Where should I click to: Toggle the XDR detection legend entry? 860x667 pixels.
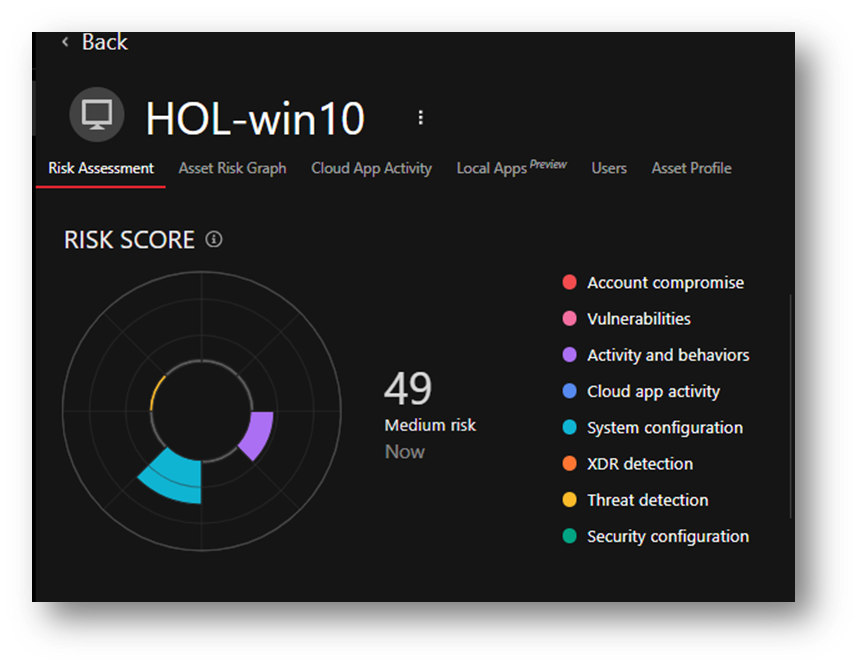[640, 464]
